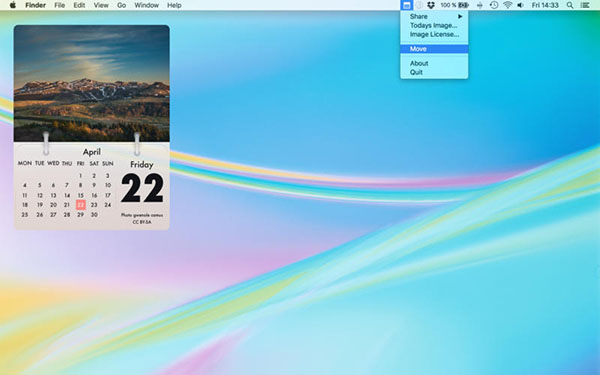Click the small plug icon next to battery

pyautogui.click(x=479, y=5)
